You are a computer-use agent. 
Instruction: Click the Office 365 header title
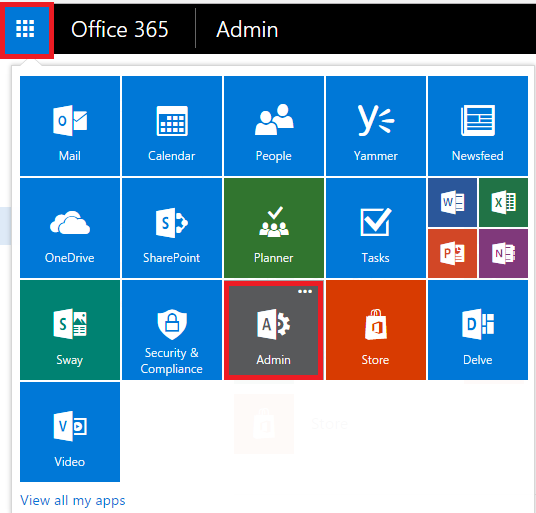(120, 29)
